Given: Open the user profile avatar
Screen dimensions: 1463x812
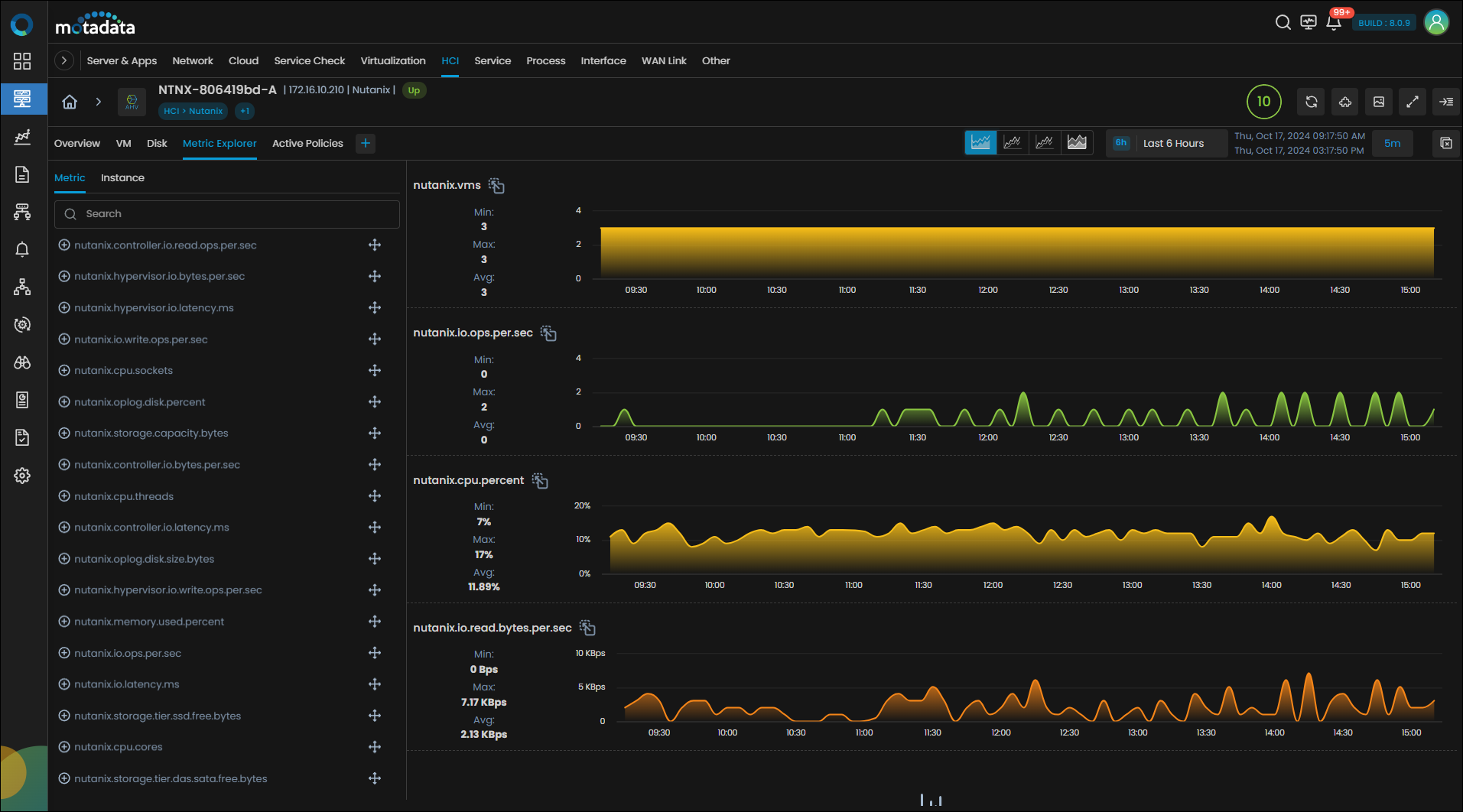Looking at the screenshot, I should click(1436, 22).
